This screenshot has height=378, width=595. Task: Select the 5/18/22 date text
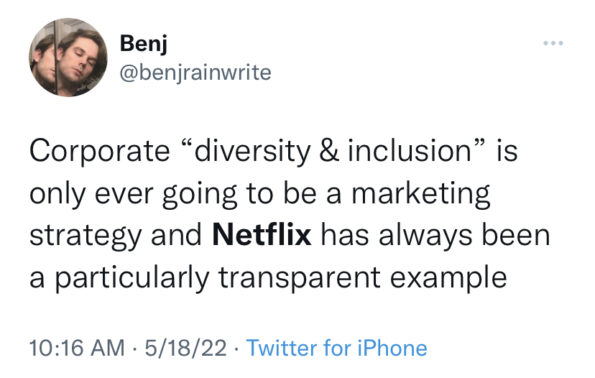185,348
